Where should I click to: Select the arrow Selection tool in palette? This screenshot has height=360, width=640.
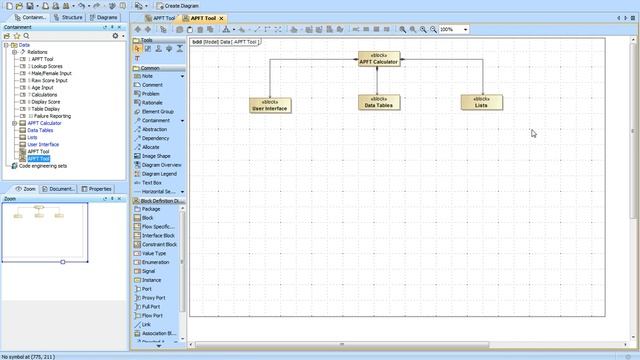coord(137,49)
